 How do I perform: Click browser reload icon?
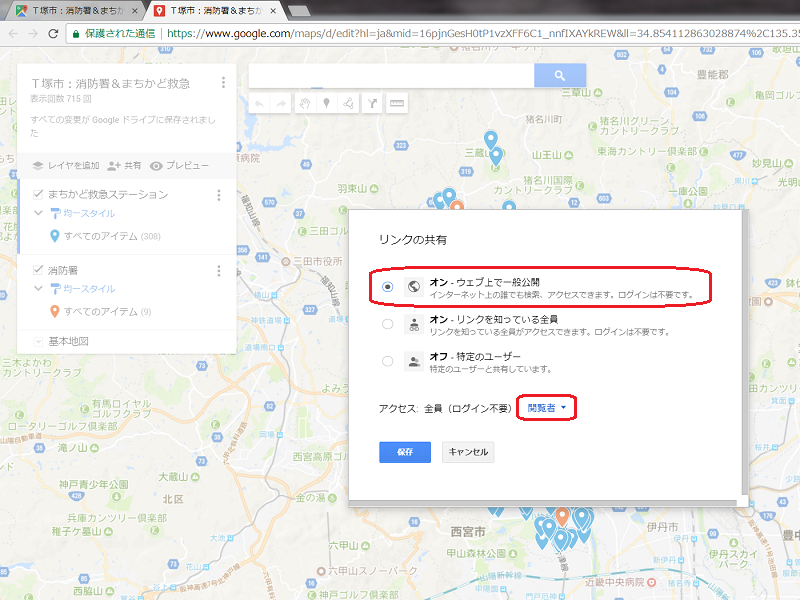pyautogui.click(x=53, y=34)
